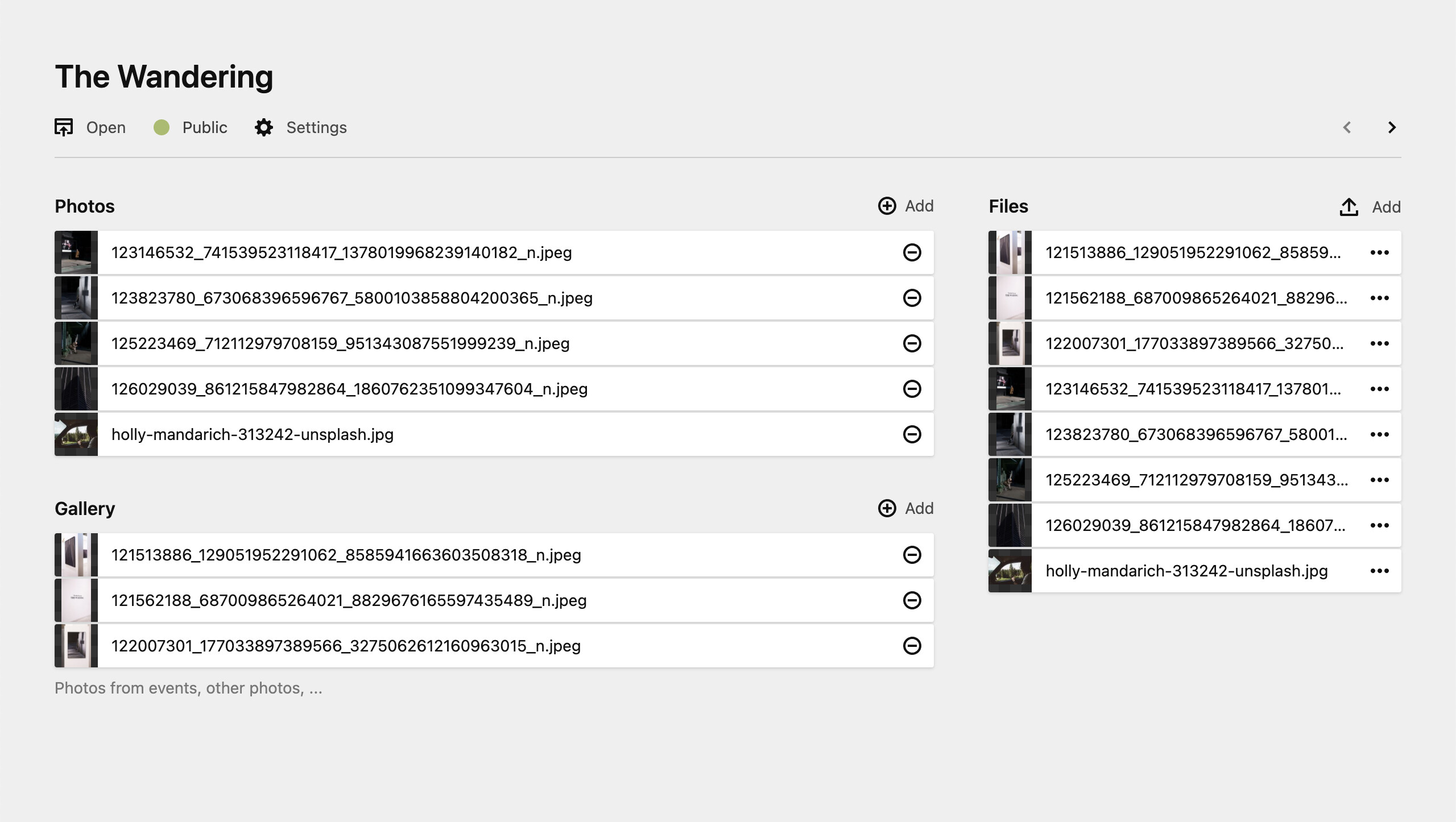Open options menu for 125223469 file
1456x822 pixels.
point(1380,480)
